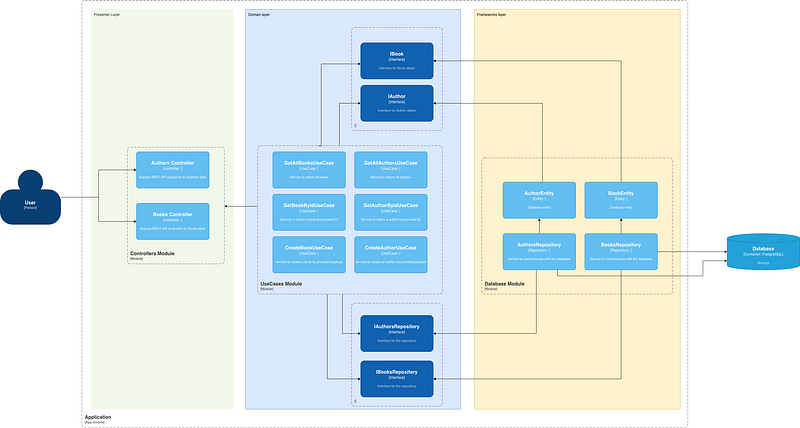Image resolution: width=800 pixels, height=428 pixels.
Task: Select the IBooksRepository interface box
Action: click(397, 379)
